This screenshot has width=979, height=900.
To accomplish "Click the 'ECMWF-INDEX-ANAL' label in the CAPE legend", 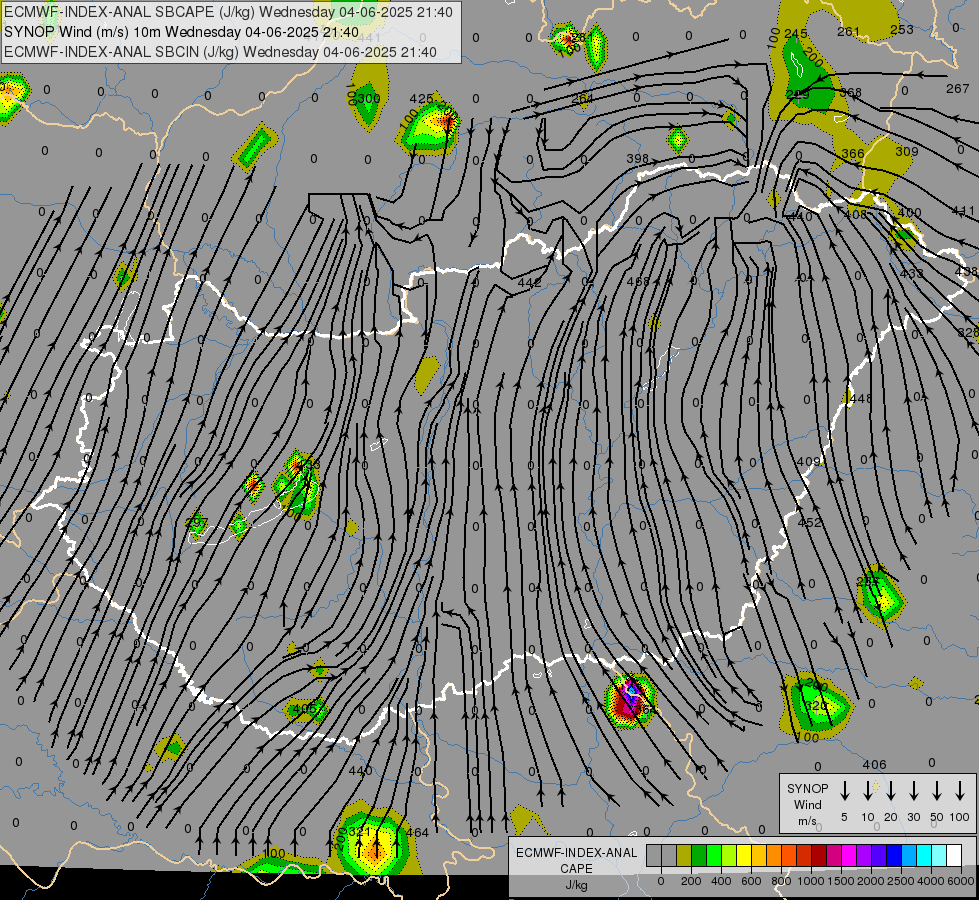I will (x=576, y=853).
